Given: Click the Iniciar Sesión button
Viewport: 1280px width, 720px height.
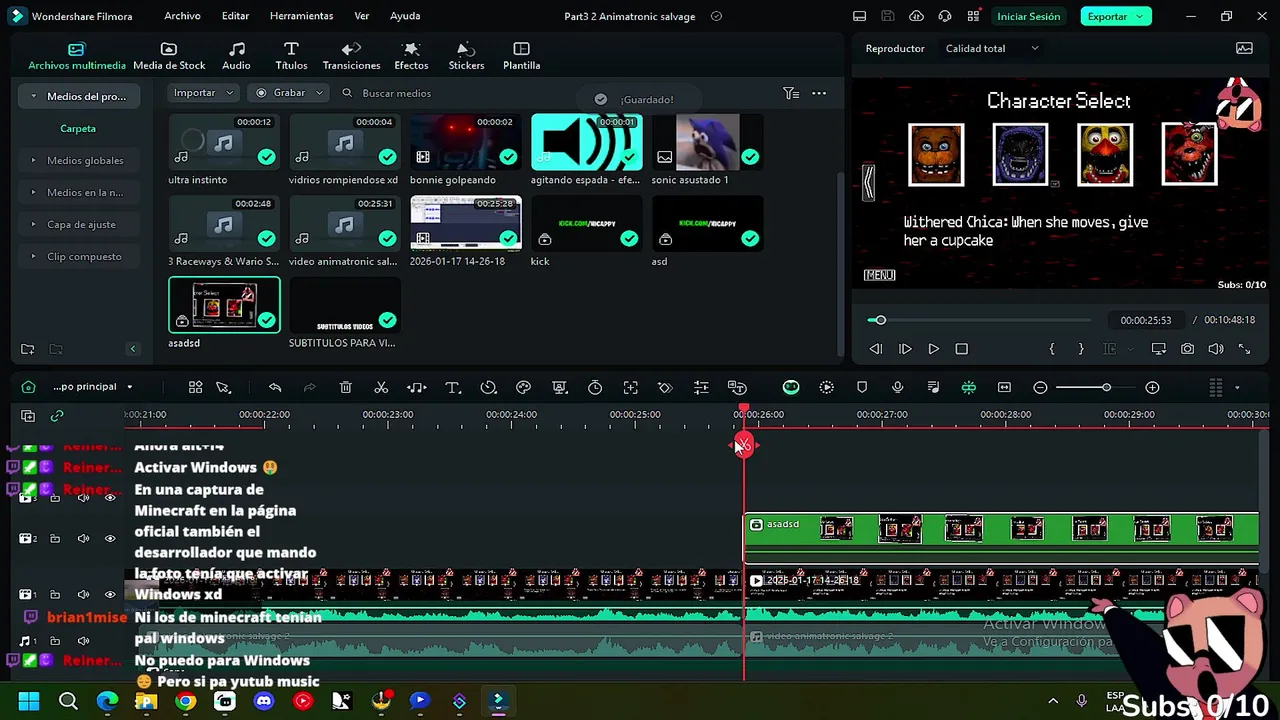Looking at the screenshot, I should pyautogui.click(x=1028, y=16).
